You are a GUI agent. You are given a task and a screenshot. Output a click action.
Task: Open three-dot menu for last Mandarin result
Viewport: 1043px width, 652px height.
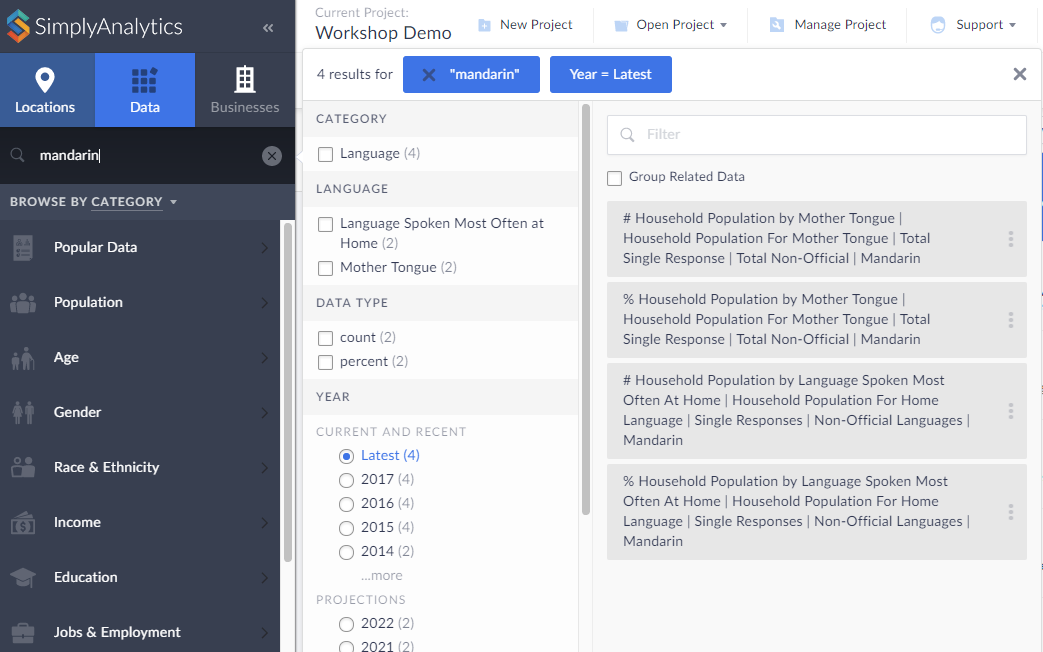tap(1011, 511)
